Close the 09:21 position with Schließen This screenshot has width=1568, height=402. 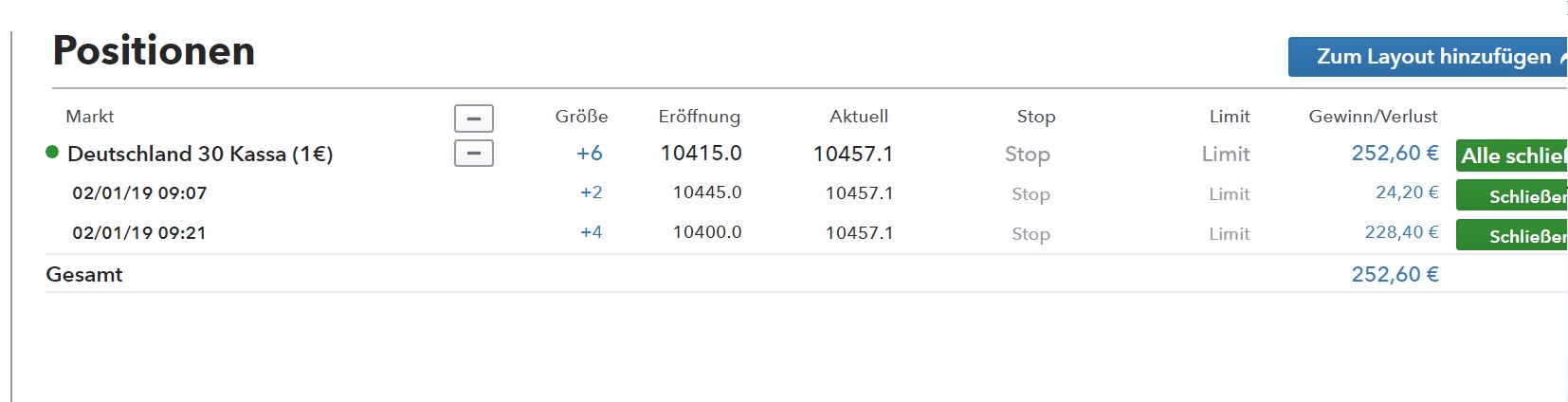pos(1511,235)
